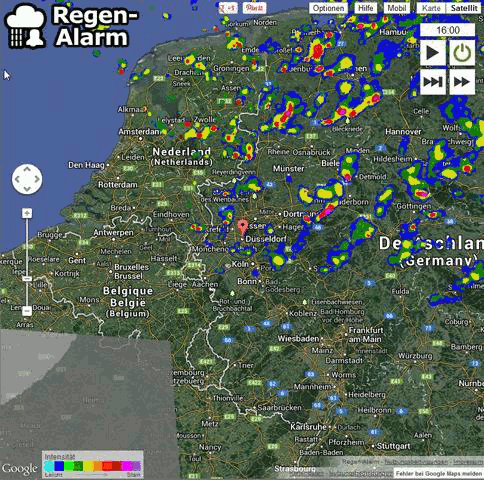Click the Saarbrücken city label
Viewport: 484px width, 480px height.
tap(279, 408)
